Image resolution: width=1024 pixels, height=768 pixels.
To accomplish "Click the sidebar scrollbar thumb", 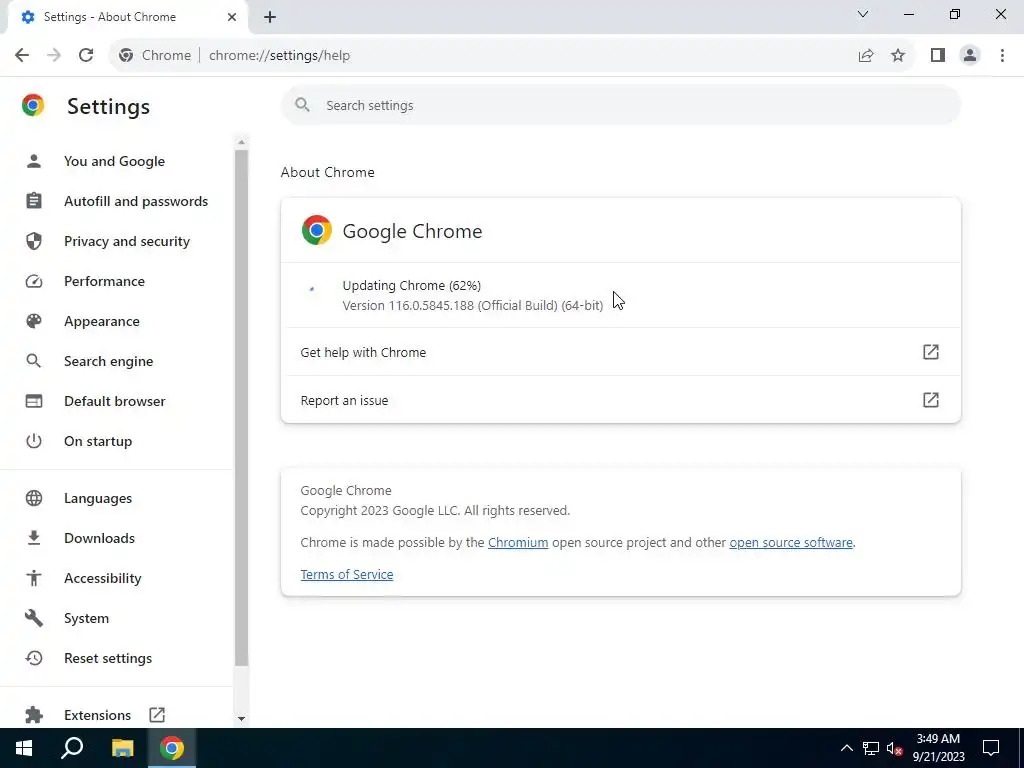I will pyautogui.click(x=241, y=408).
